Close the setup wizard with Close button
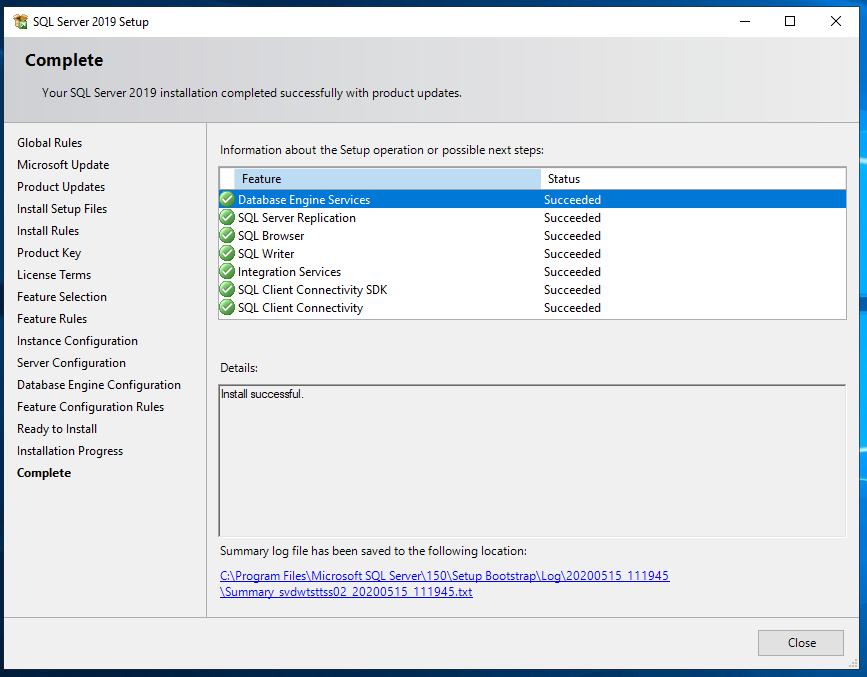The image size is (867, 677). tap(801, 643)
